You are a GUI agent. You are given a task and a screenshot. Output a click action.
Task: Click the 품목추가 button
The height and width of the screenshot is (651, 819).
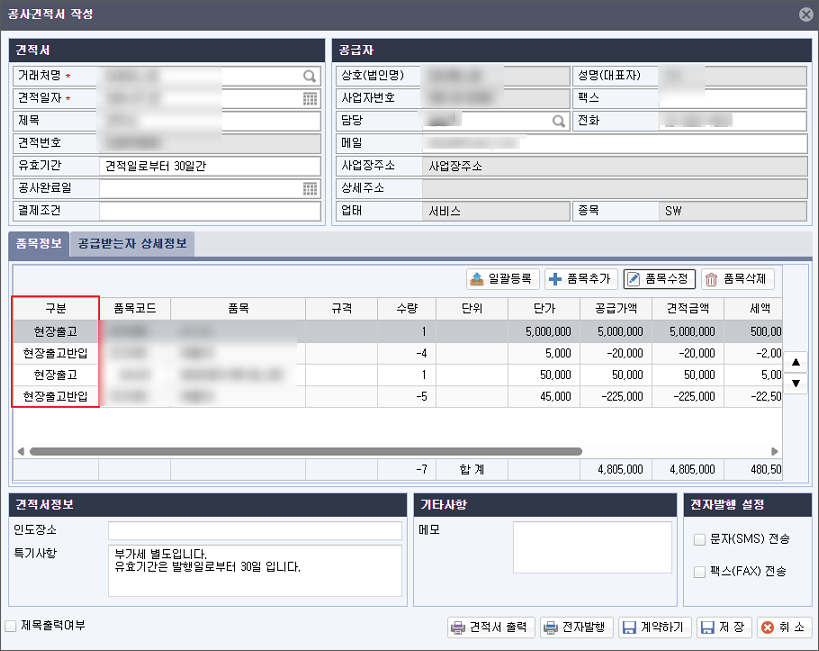coord(581,279)
